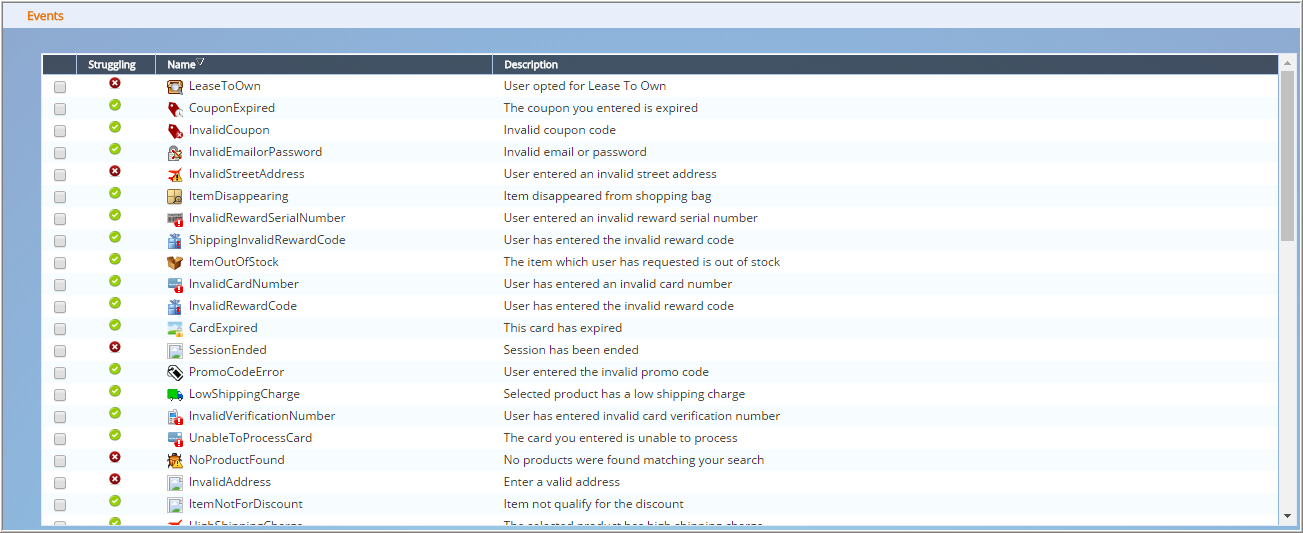Viewport: 1303px width, 533px height.
Task: Check the ItemDisappearing row checkbox
Action: (60, 197)
